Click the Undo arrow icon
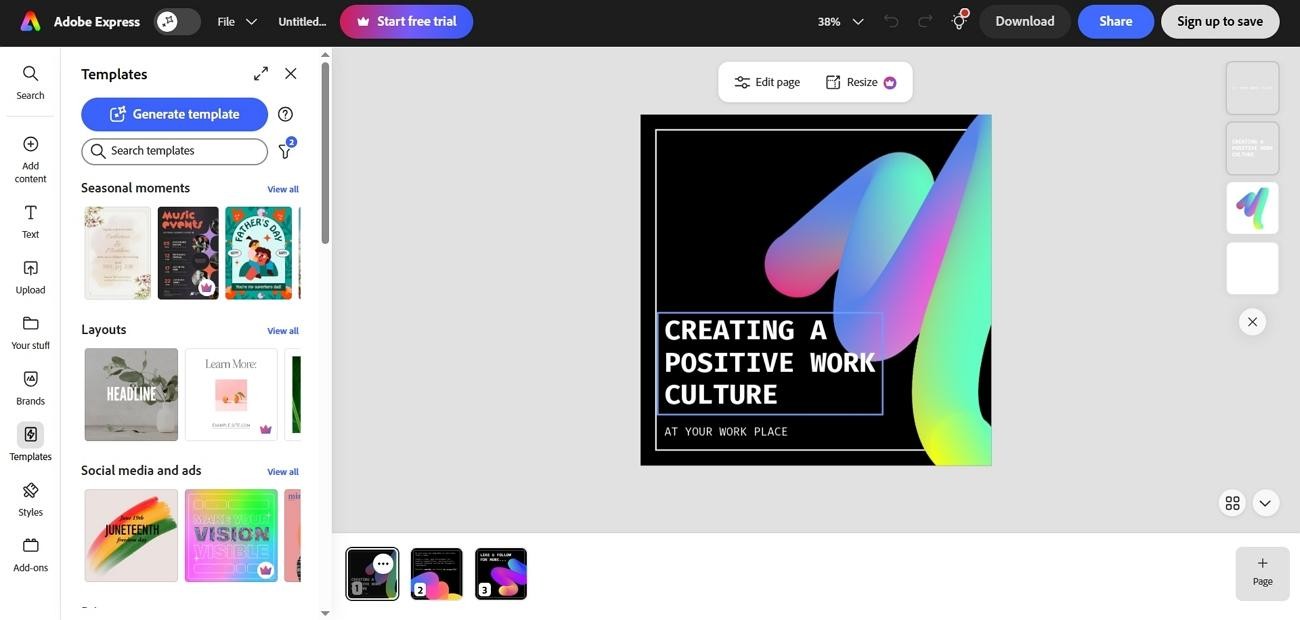Viewport: 1300px width, 620px height. [x=891, y=21]
